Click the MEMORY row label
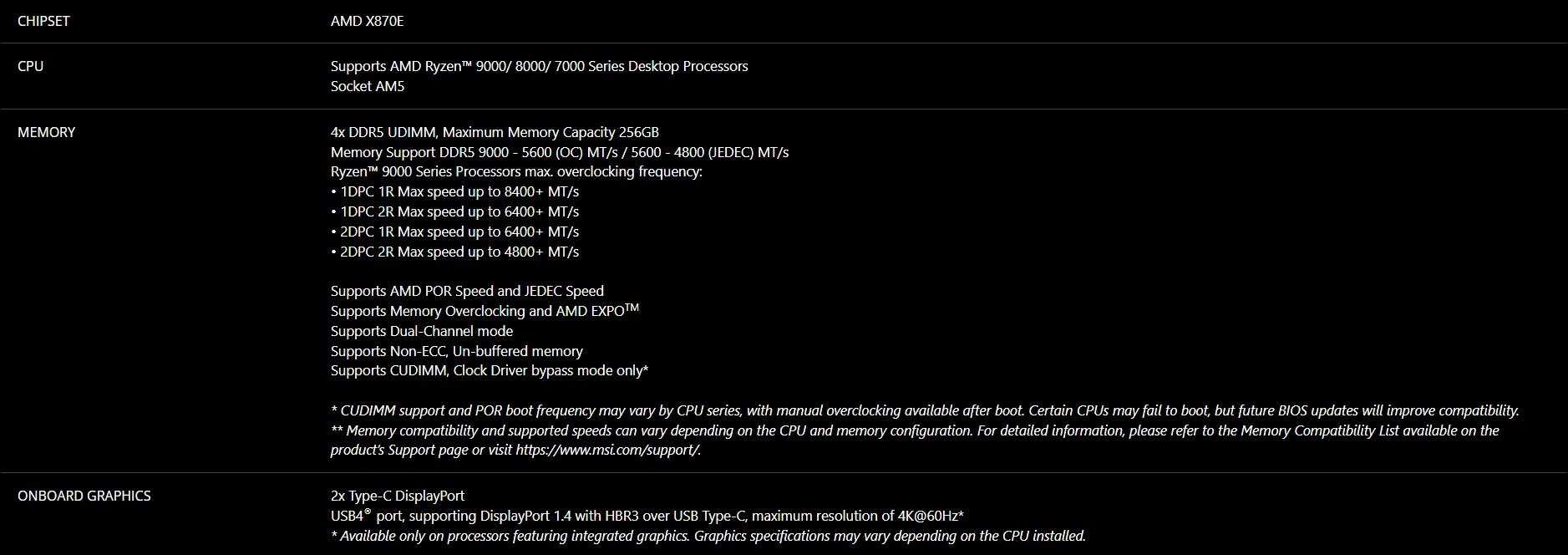The image size is (1568, 555). [46, 132]
